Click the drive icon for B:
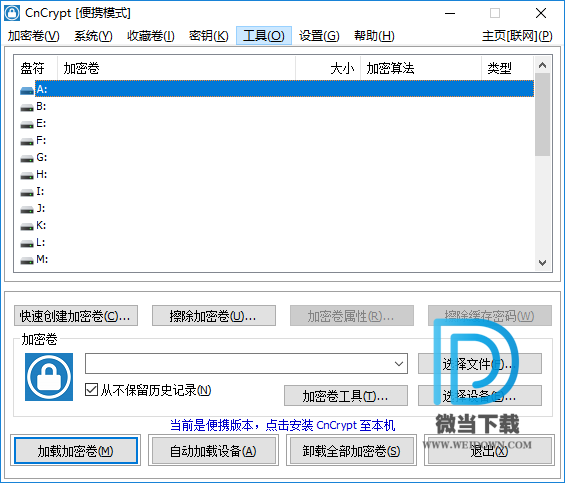Image resolution: width=565 pixels, height=483 pixels. click(x=27, y=107)
